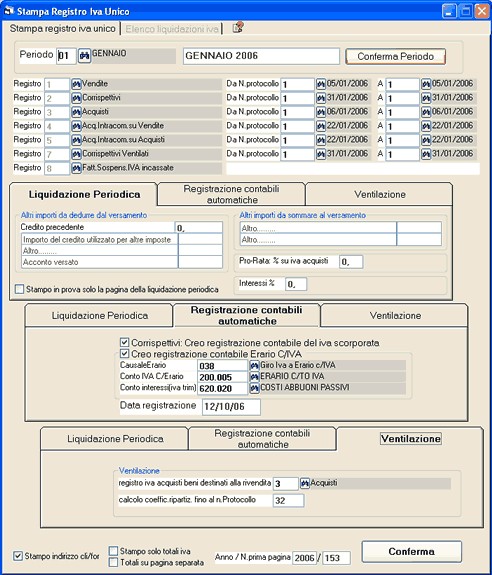Click the window icon in the title bar

tap(8, 11)
